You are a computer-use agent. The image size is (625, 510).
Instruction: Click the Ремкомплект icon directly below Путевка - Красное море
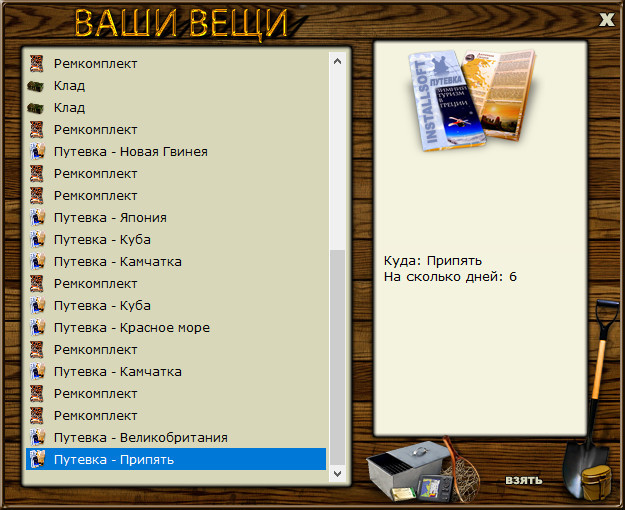37,349
